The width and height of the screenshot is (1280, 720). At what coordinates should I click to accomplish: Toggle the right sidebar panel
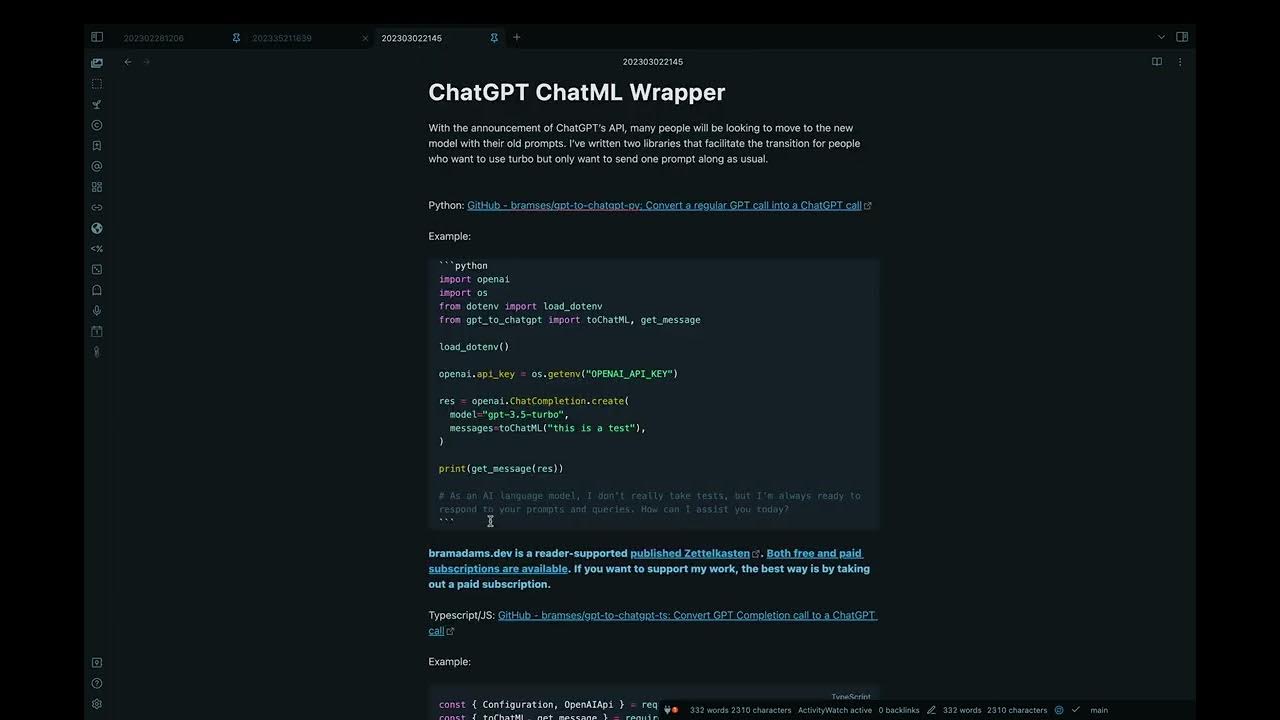coord(1182,37)
